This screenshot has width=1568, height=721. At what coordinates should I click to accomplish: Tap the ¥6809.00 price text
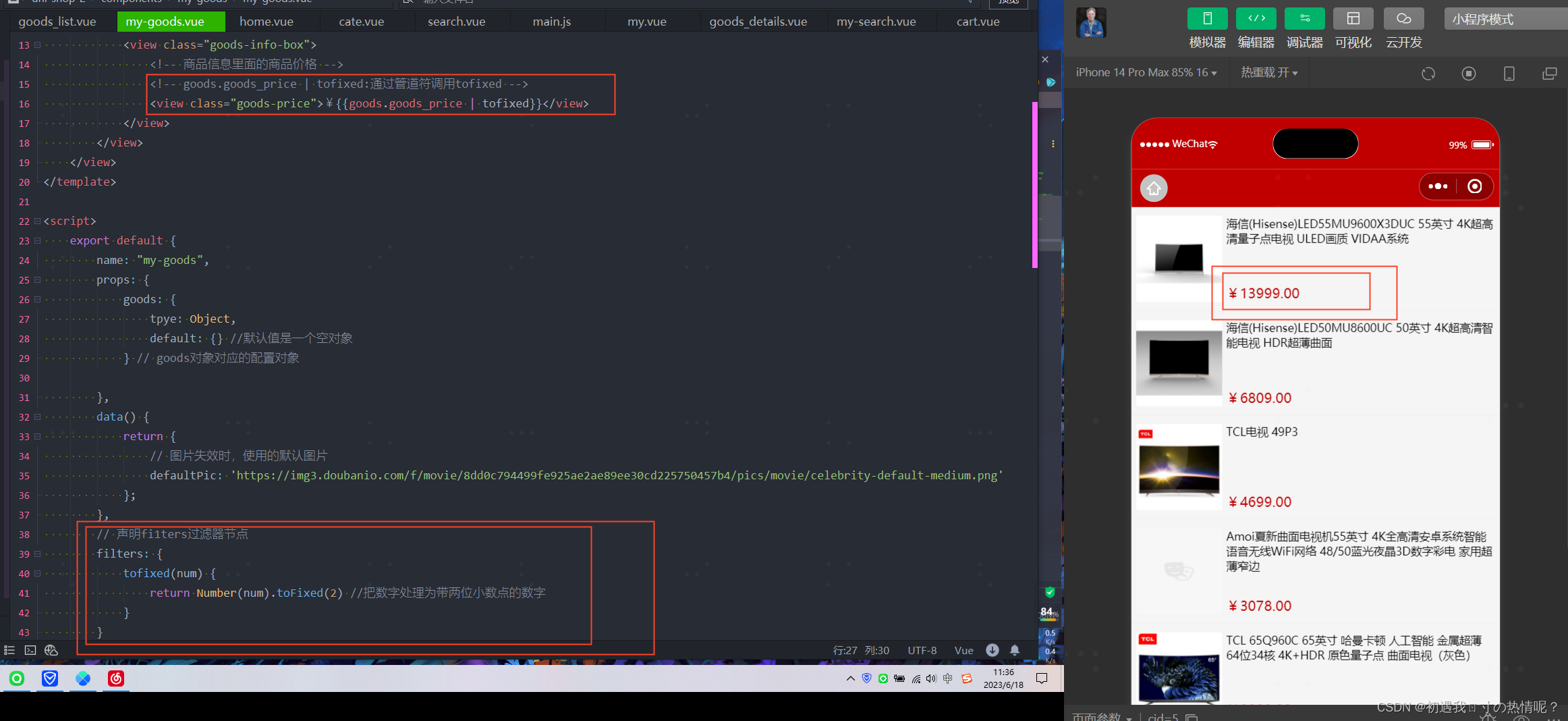[x=1260, y=398]
